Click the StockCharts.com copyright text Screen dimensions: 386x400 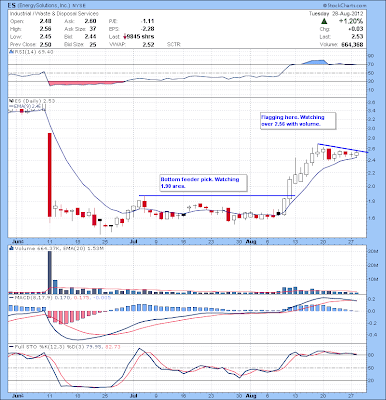(345, 6)
